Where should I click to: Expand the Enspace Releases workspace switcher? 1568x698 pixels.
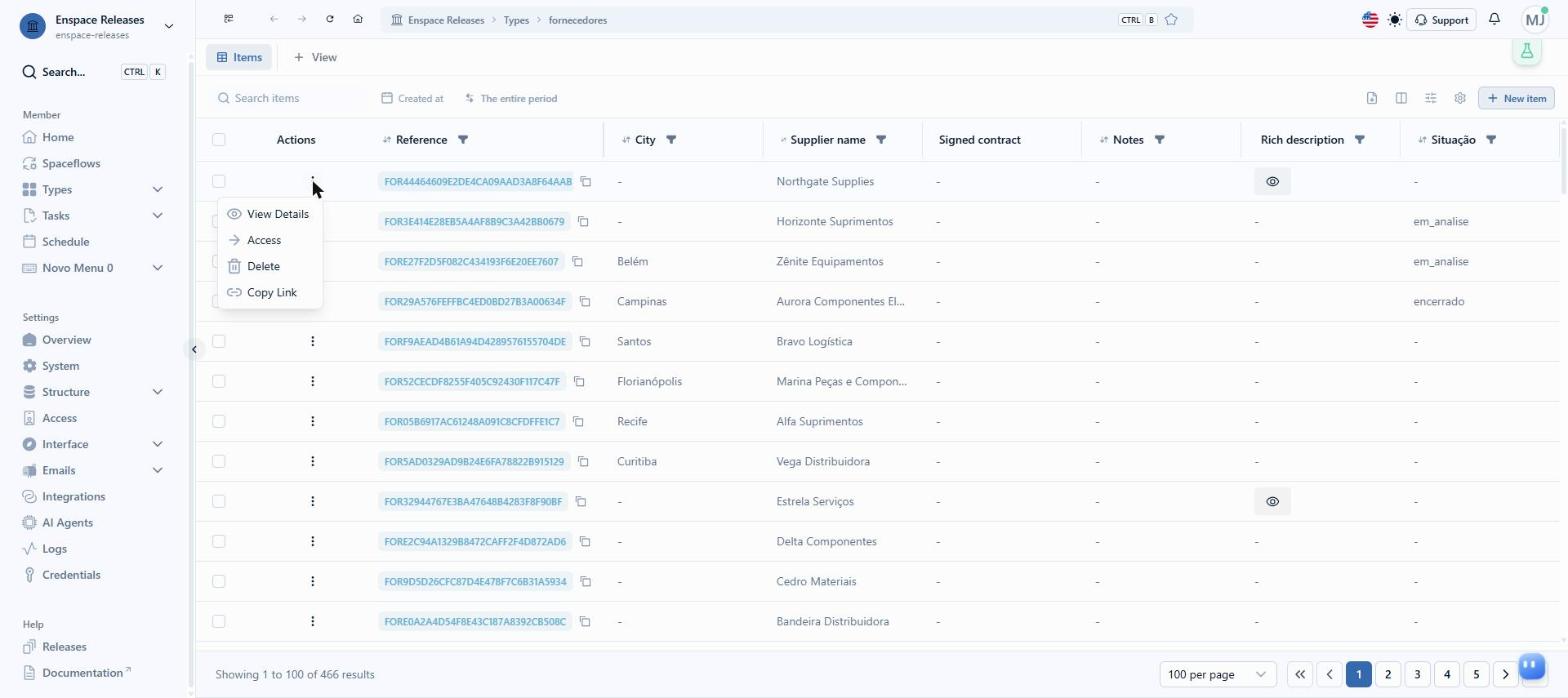click(x=168, y=26)
